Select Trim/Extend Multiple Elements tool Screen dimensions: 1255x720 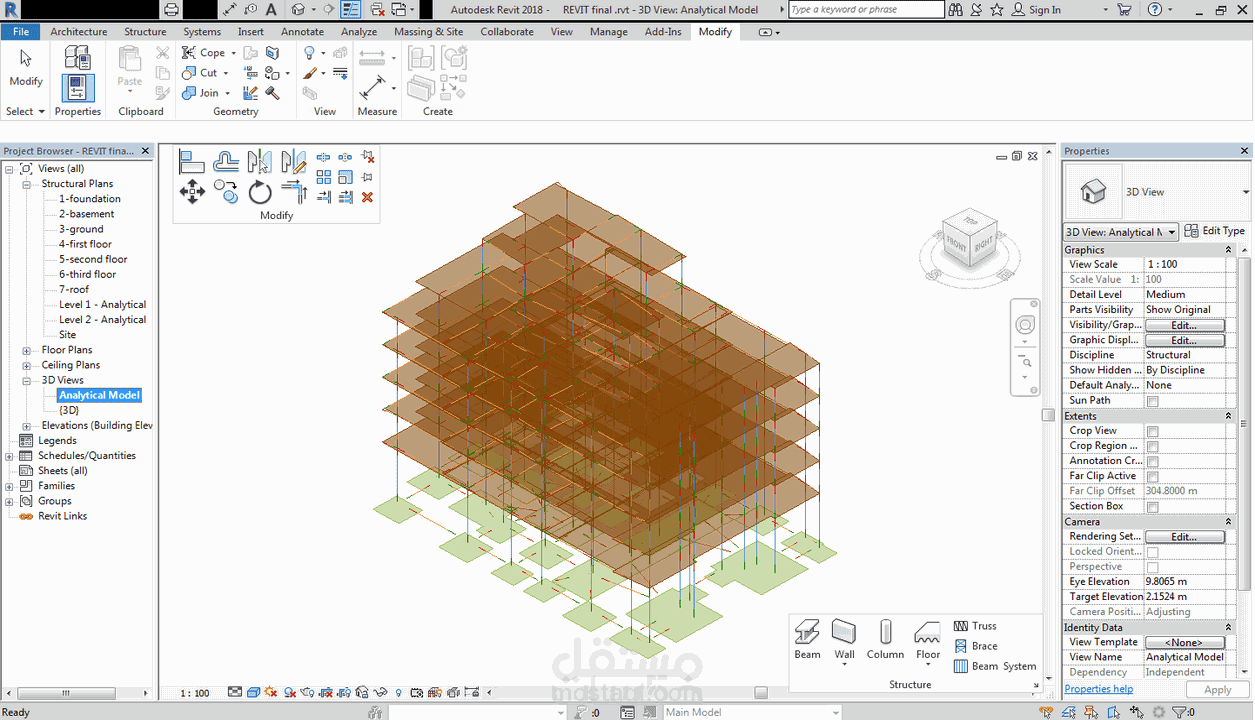345,197
